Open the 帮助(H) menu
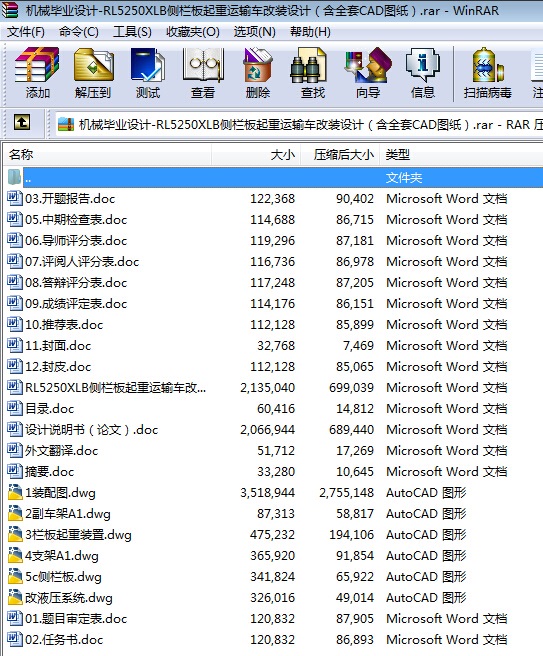The width and height of the screenshot is (543, 656). (x=310, y=32)
